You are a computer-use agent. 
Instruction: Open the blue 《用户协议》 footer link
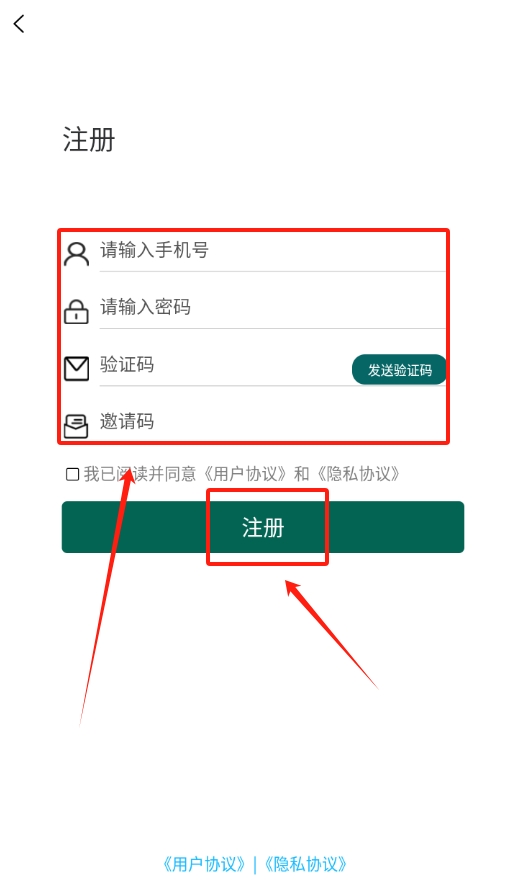pyautogui.click(x=204, y=864)
